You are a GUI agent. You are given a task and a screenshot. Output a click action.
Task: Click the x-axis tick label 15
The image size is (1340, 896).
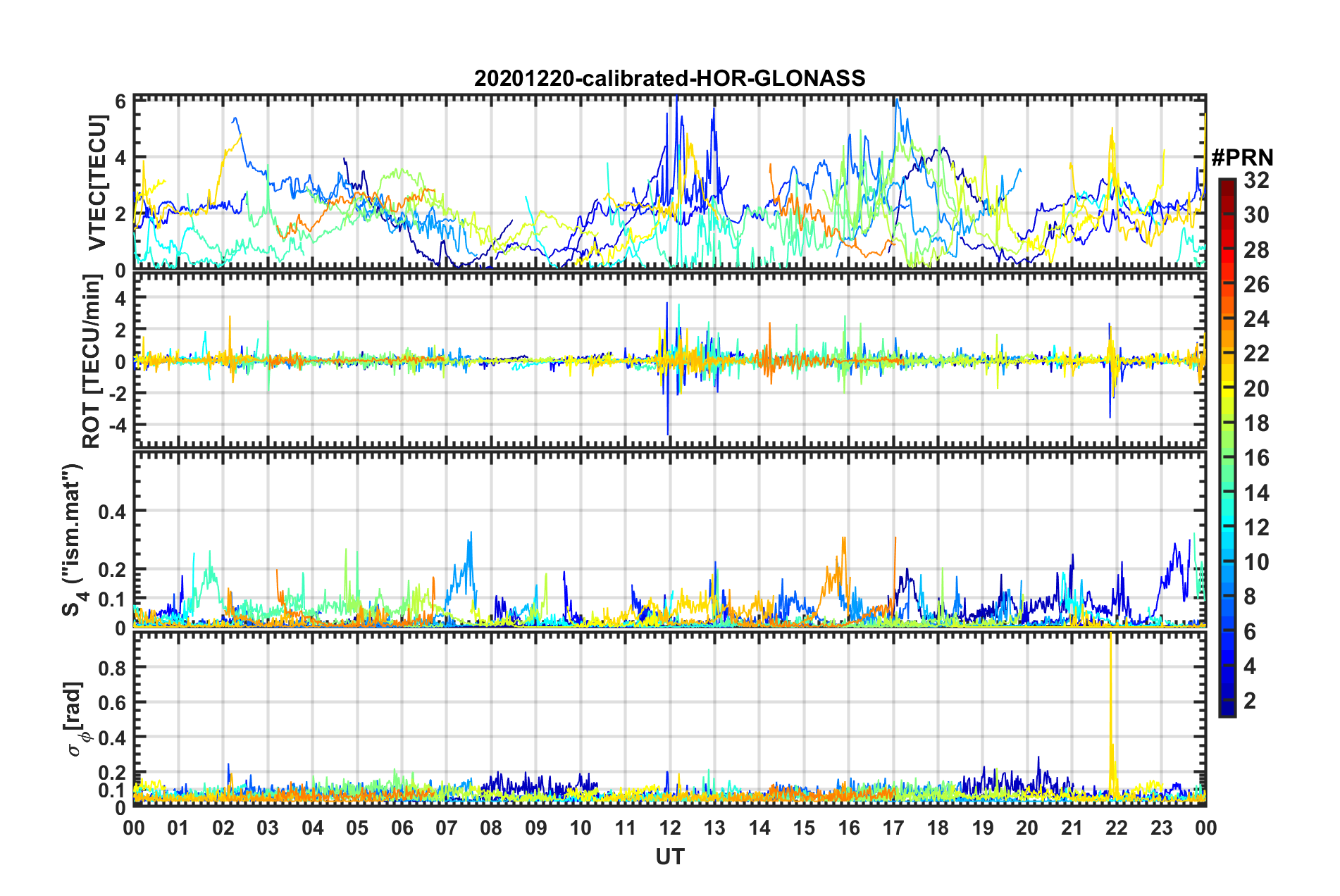pos(804,828)
